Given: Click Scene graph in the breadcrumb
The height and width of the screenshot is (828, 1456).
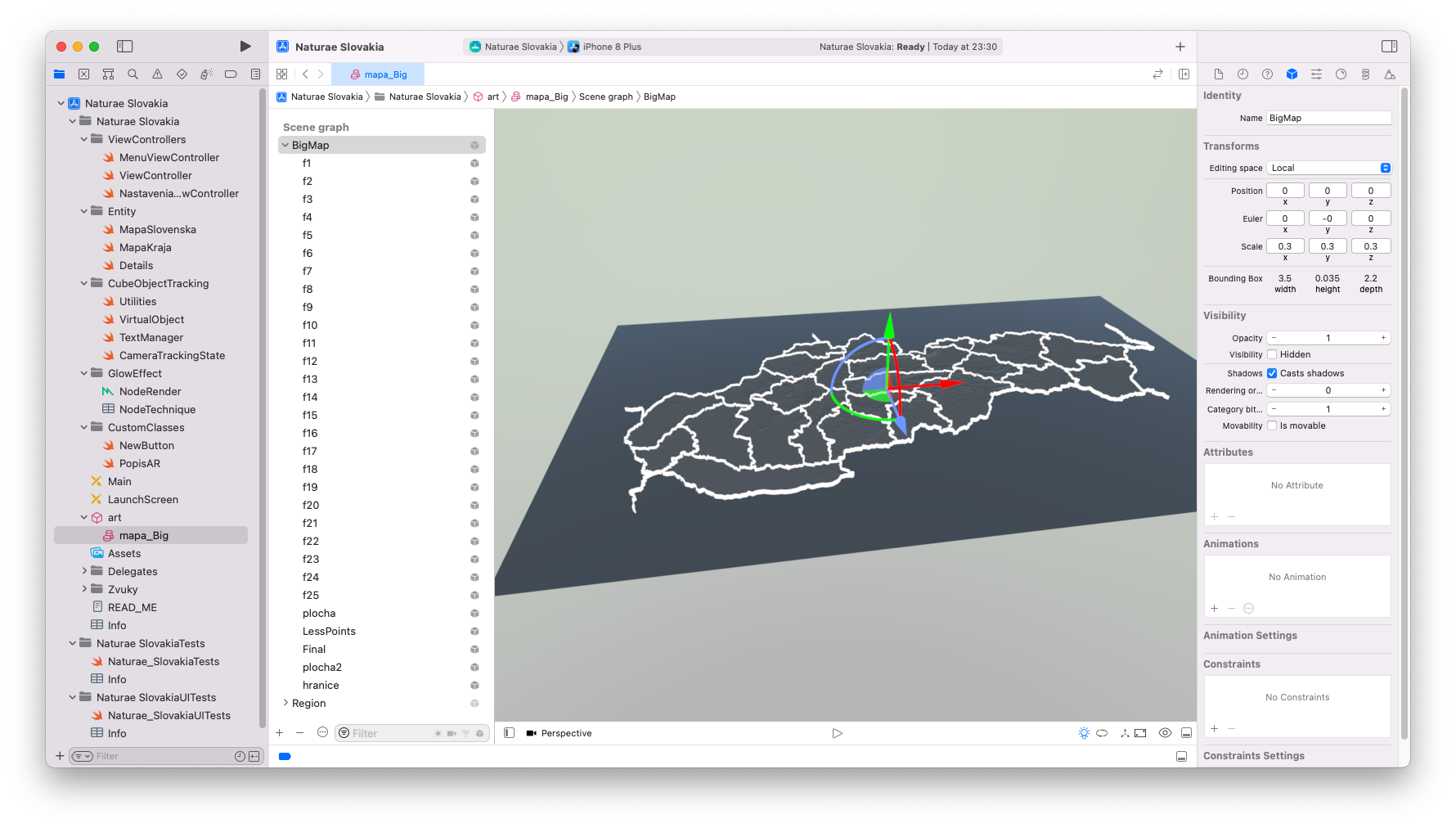Looking at the screenshot, I should tap(605, 97).
